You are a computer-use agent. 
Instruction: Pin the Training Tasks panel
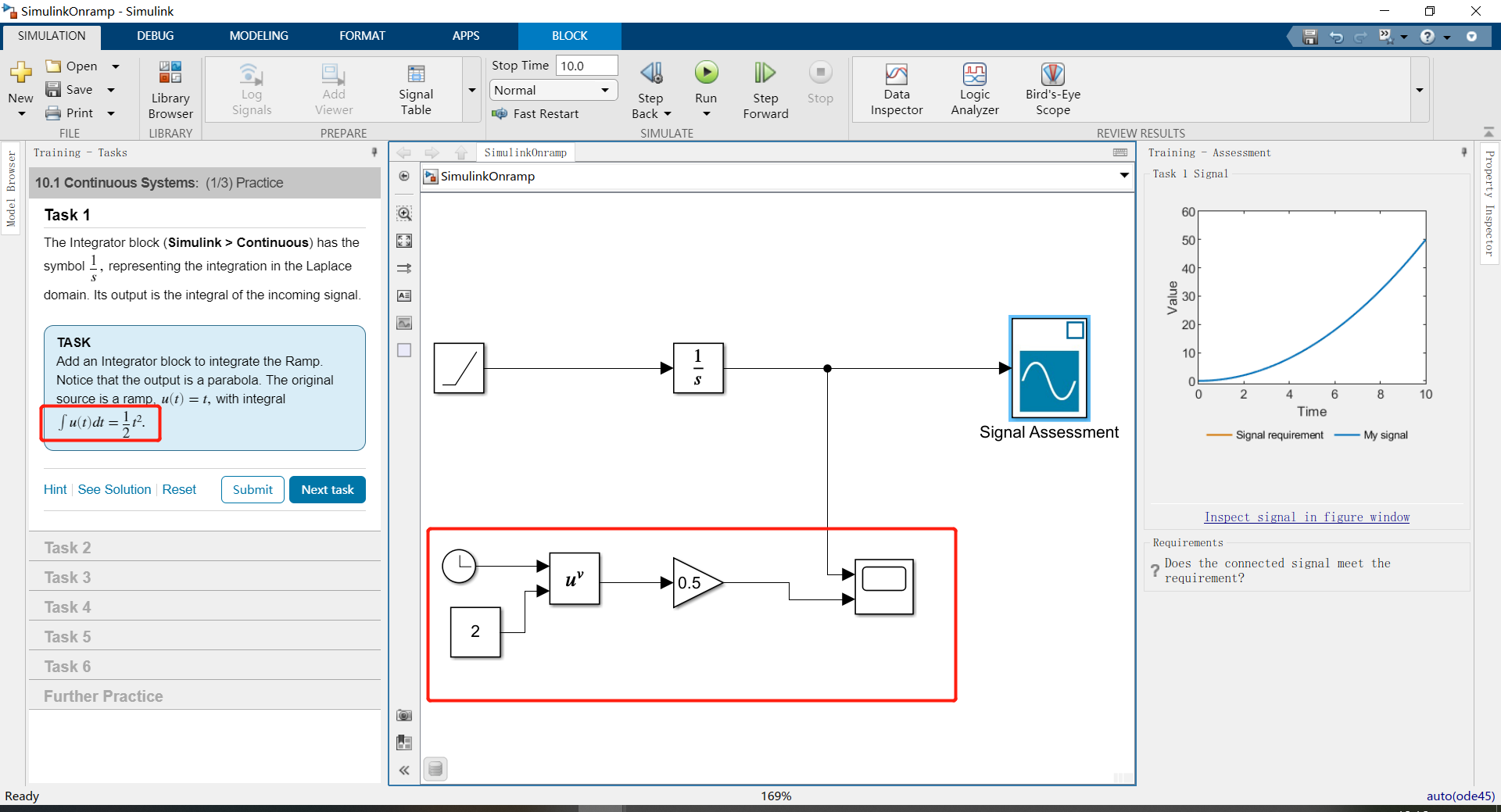(x=374, y=152)
